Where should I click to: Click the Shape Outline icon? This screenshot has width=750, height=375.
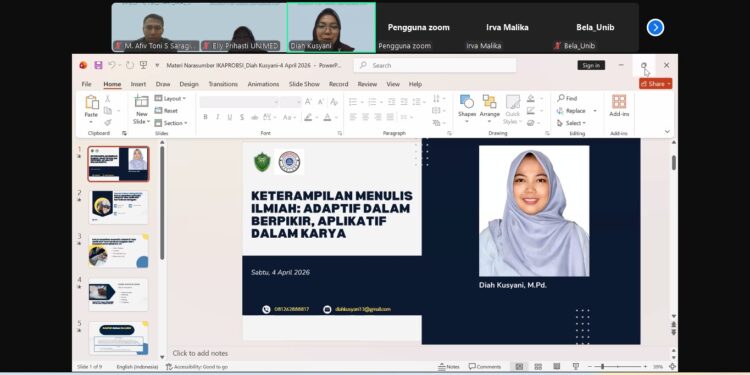(530, 110)
